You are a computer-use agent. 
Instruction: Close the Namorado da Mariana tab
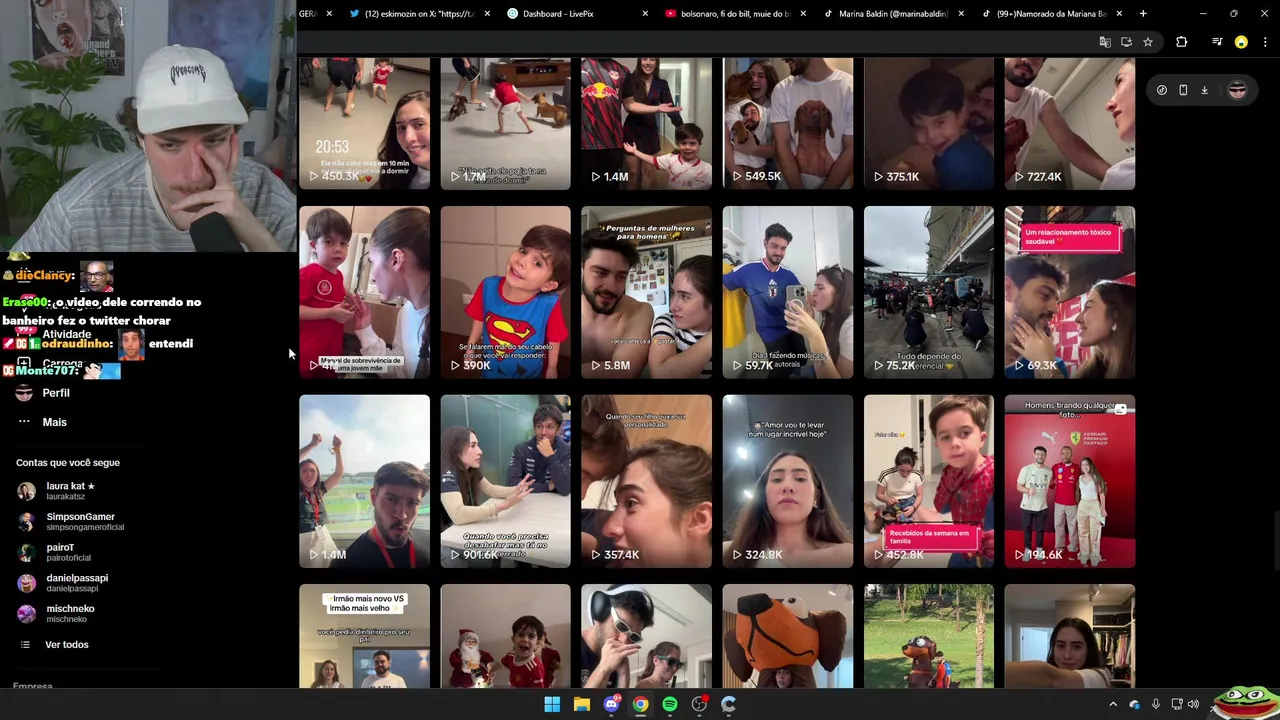click(1119, 14)
